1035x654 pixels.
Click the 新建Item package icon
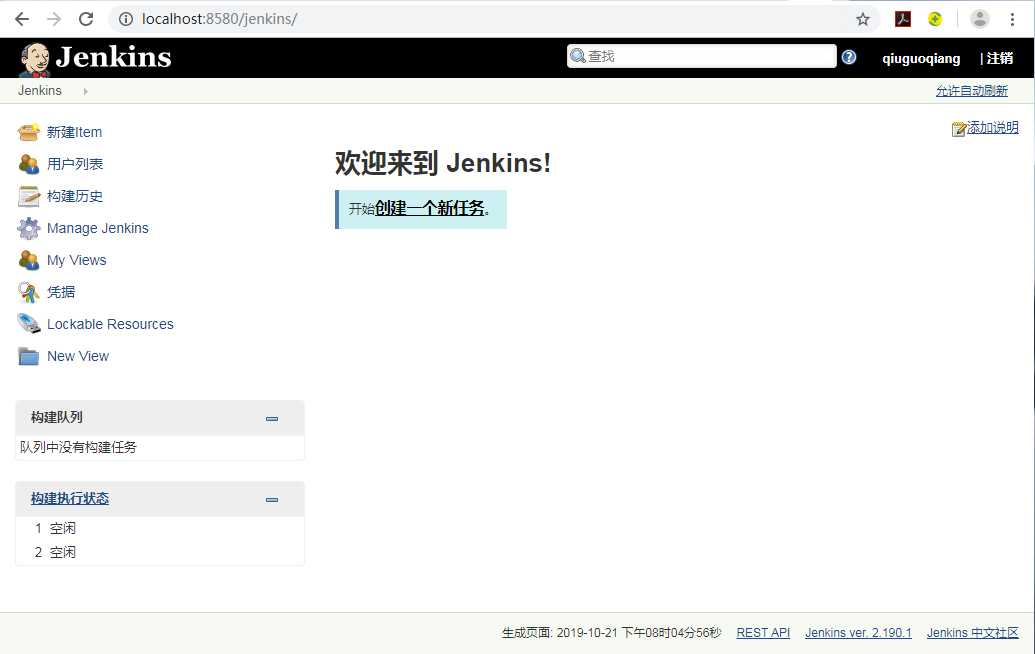point(28,132)
